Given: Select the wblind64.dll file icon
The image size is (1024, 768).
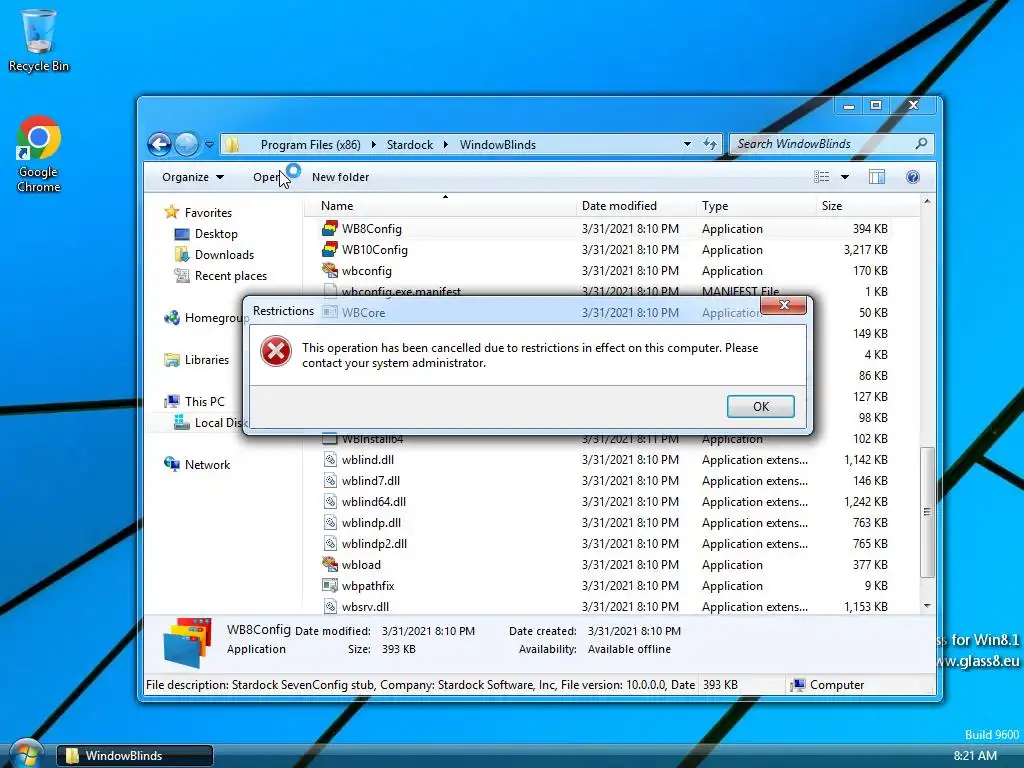Looking at the screenshot, I should (x=330, y=502).
